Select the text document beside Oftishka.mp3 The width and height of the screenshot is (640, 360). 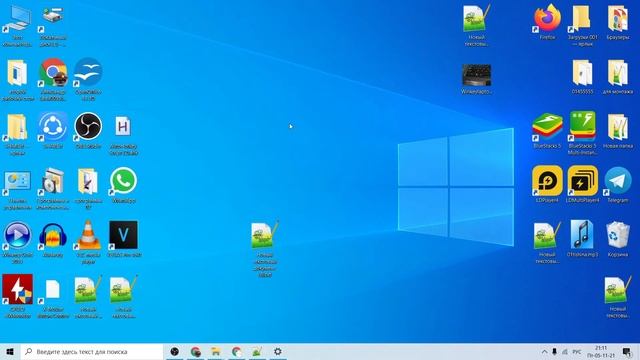point(547,235)
